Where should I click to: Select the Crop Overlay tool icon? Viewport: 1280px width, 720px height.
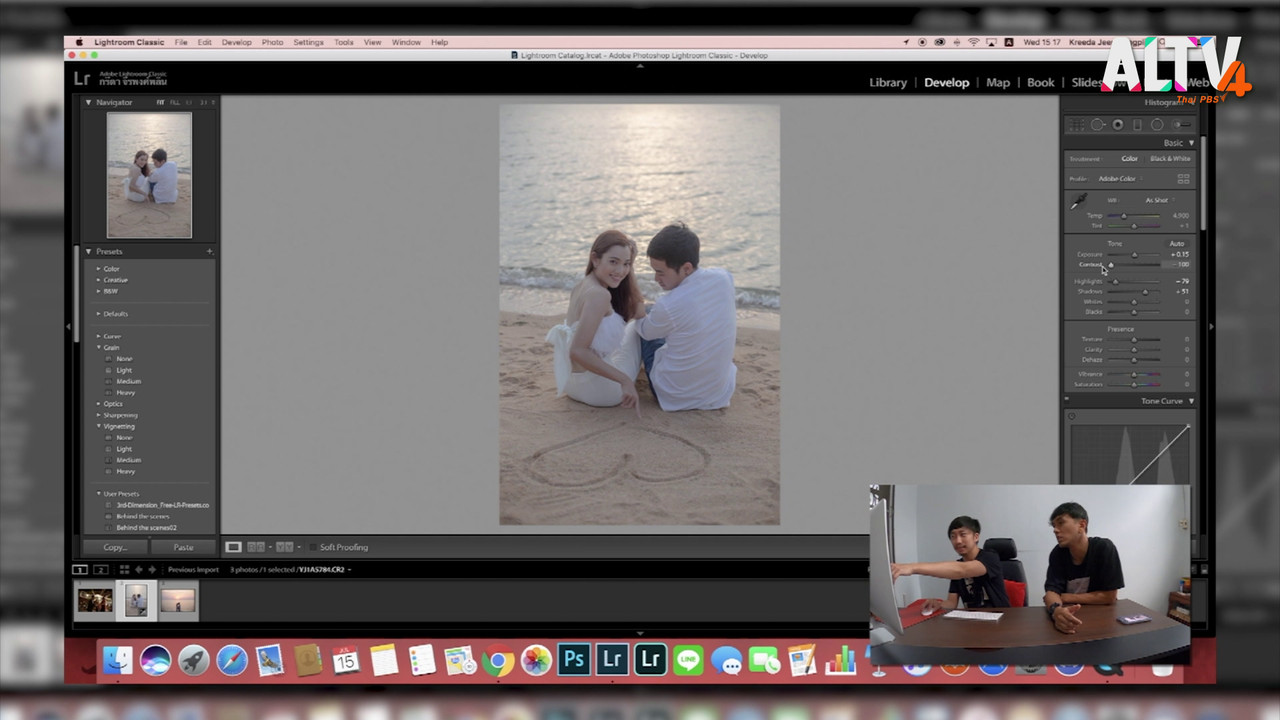coord(1077,125)
